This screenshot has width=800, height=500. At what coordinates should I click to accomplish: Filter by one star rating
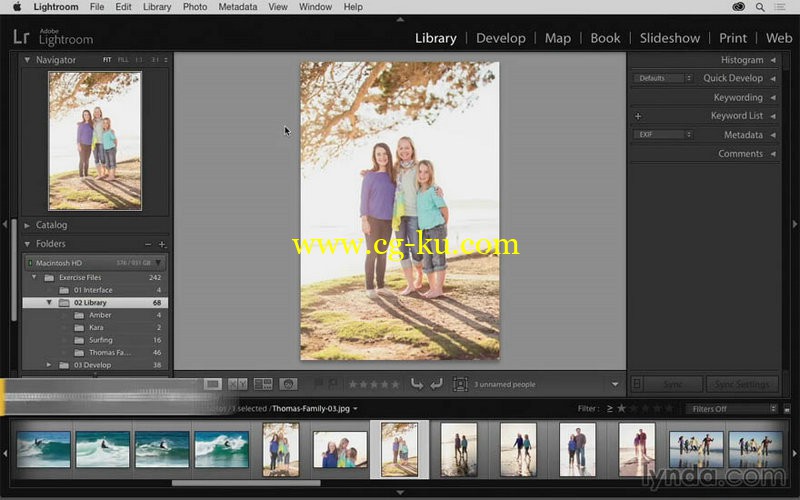click(622, 408)
